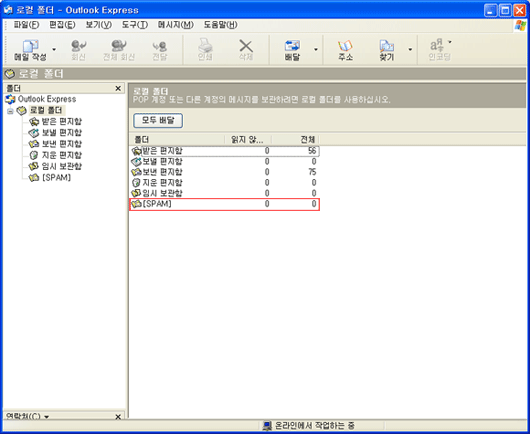Open the 주소 address book icon
Image resolution: width=530 pixels, height=434 pixels.
pos(345,46)
